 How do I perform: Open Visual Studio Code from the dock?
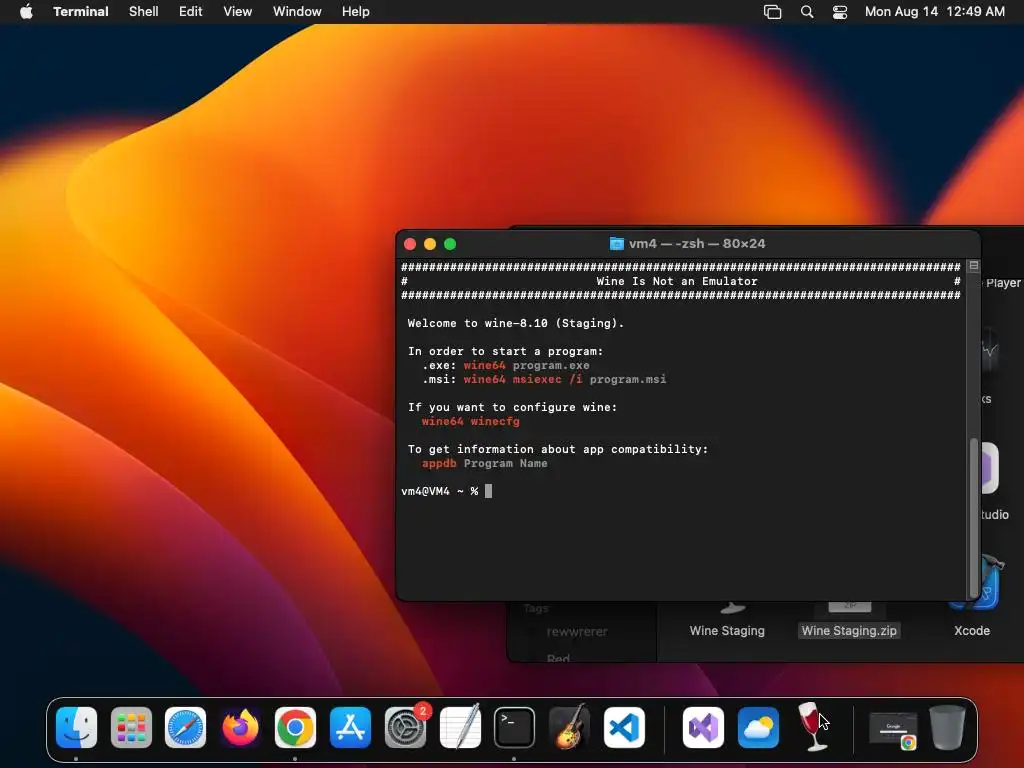point(624,727)
